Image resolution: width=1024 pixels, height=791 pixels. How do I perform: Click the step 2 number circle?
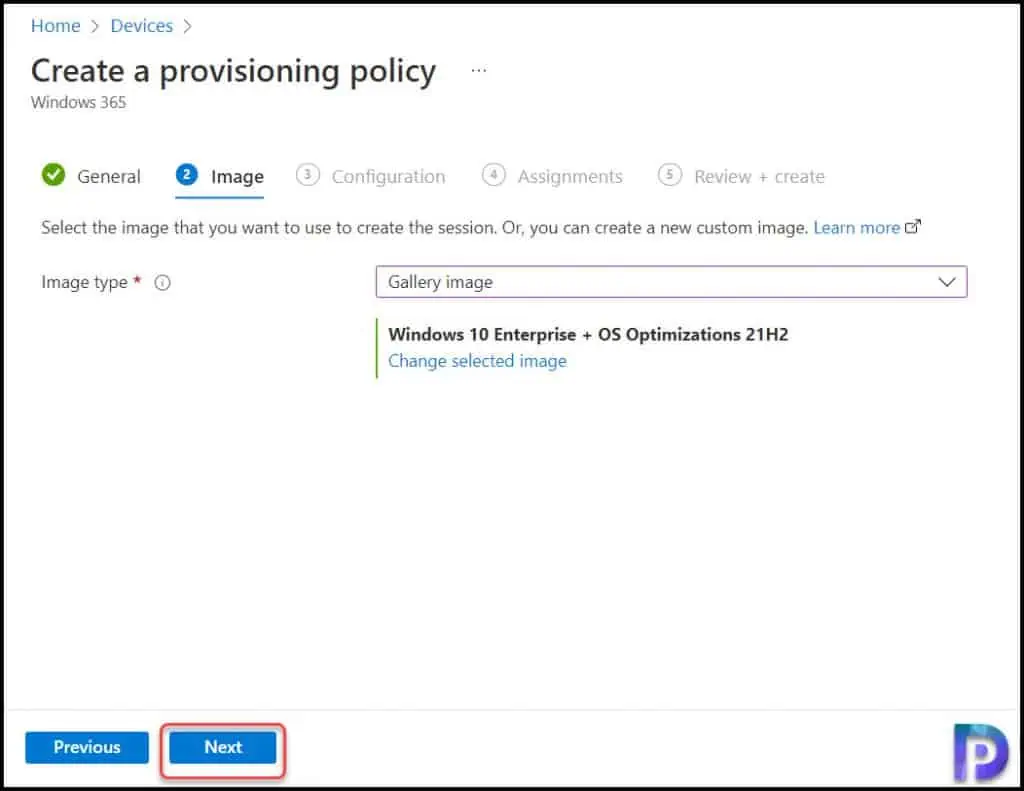[x=186, y=174]
